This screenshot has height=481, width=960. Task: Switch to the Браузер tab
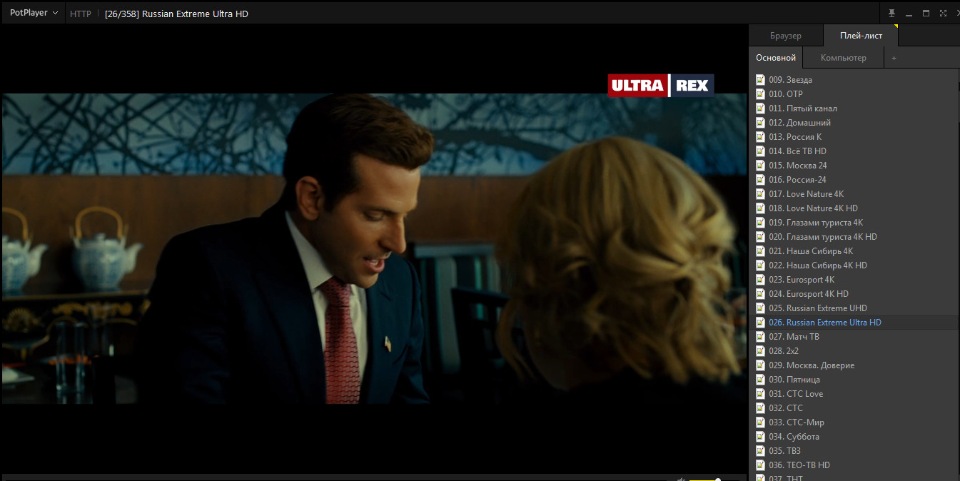click(786, 35)
